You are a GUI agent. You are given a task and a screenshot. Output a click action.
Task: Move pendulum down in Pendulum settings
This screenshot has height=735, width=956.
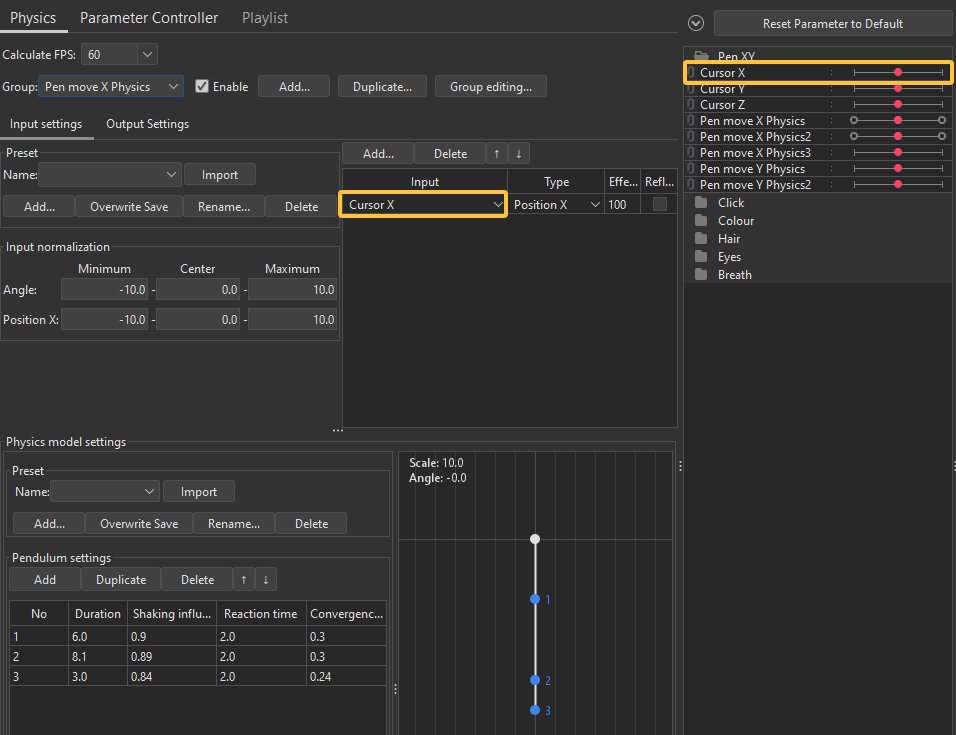click(266, 580)
